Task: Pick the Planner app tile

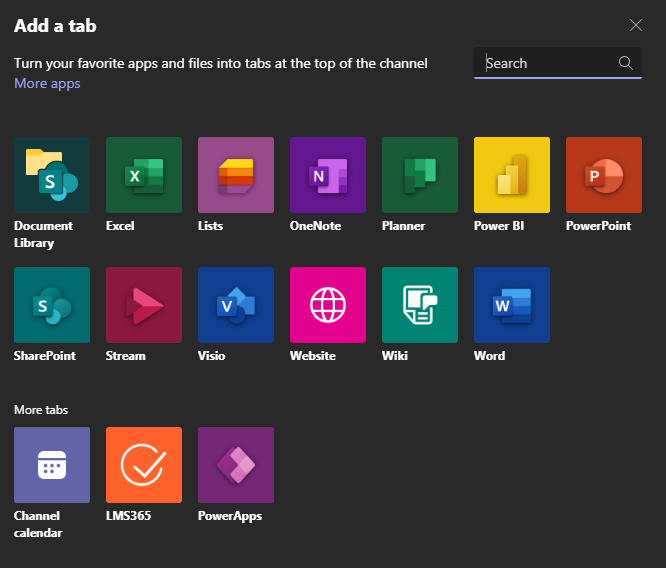Action: [420, 175]
